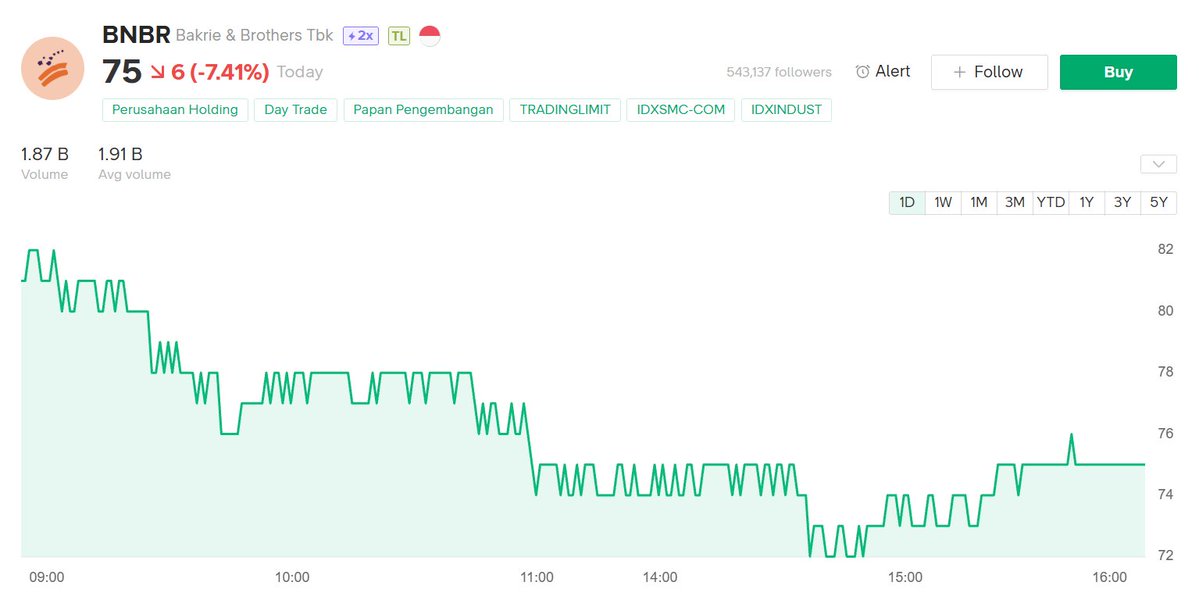
Task: Click the 82 price axis label
Action: click(x=1165, y=250)
